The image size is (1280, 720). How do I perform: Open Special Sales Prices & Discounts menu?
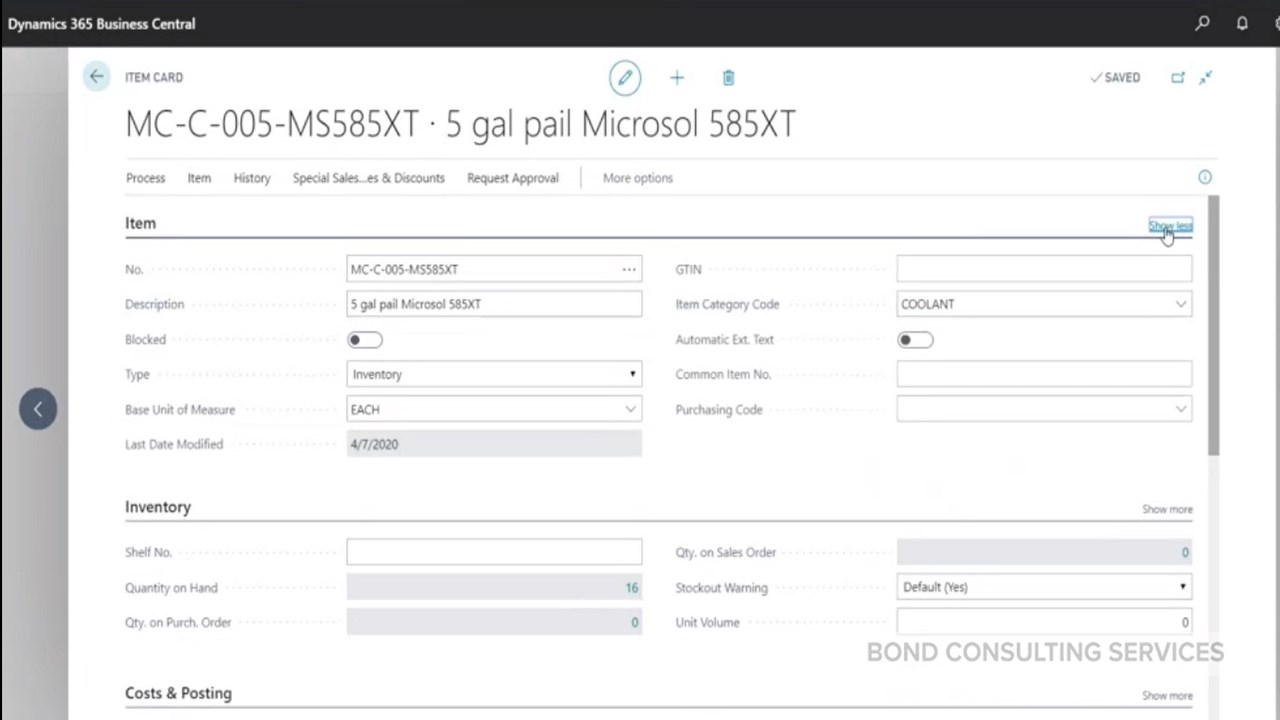[368, 178]
